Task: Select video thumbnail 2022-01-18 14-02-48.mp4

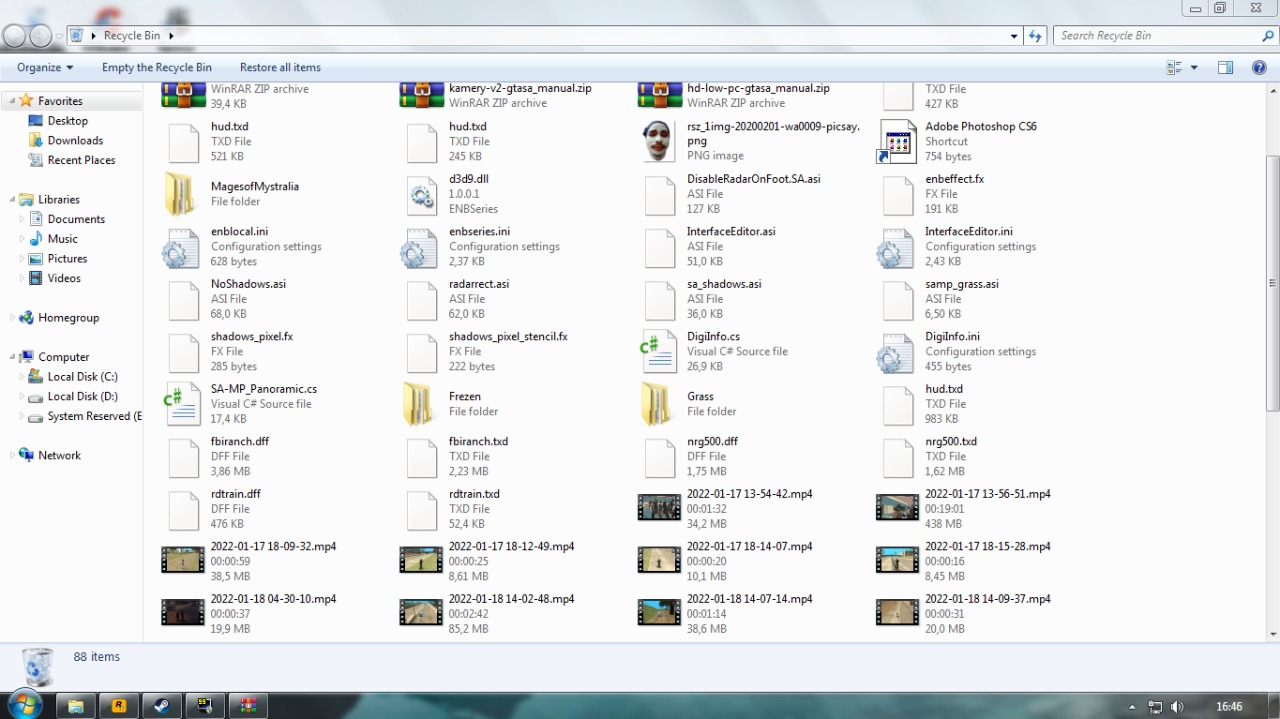Action: click(421, 612)
